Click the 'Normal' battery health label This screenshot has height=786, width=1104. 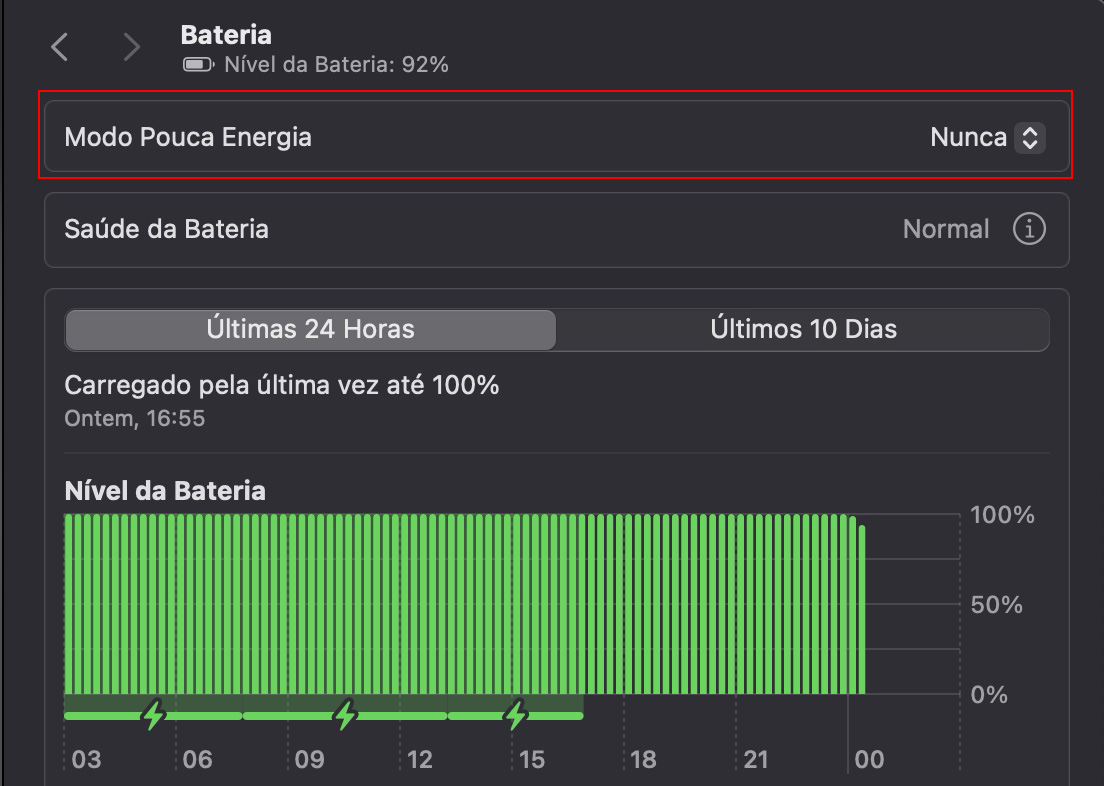click(945, 229)
